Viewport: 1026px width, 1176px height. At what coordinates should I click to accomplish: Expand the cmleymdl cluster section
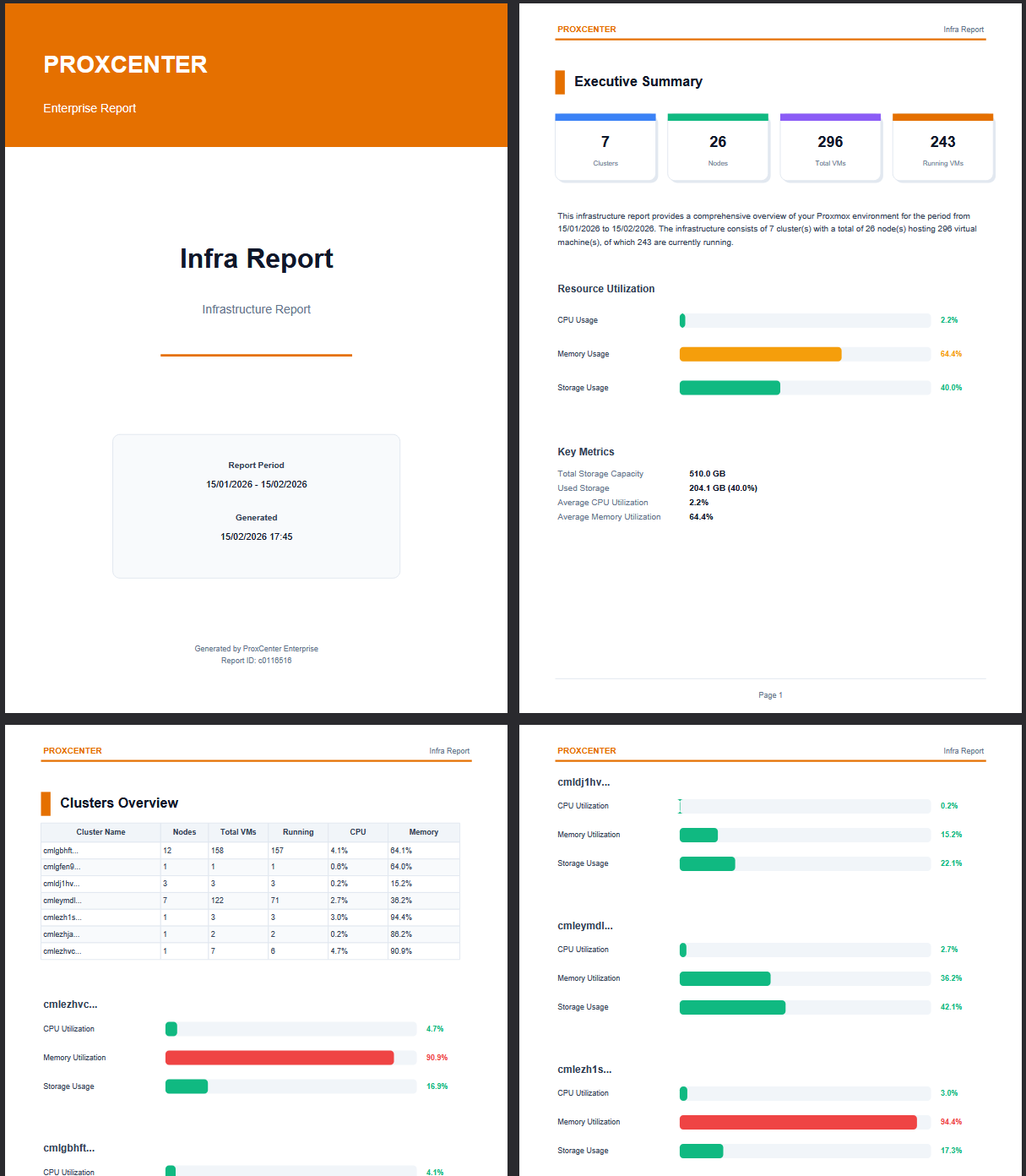(584, 925)
